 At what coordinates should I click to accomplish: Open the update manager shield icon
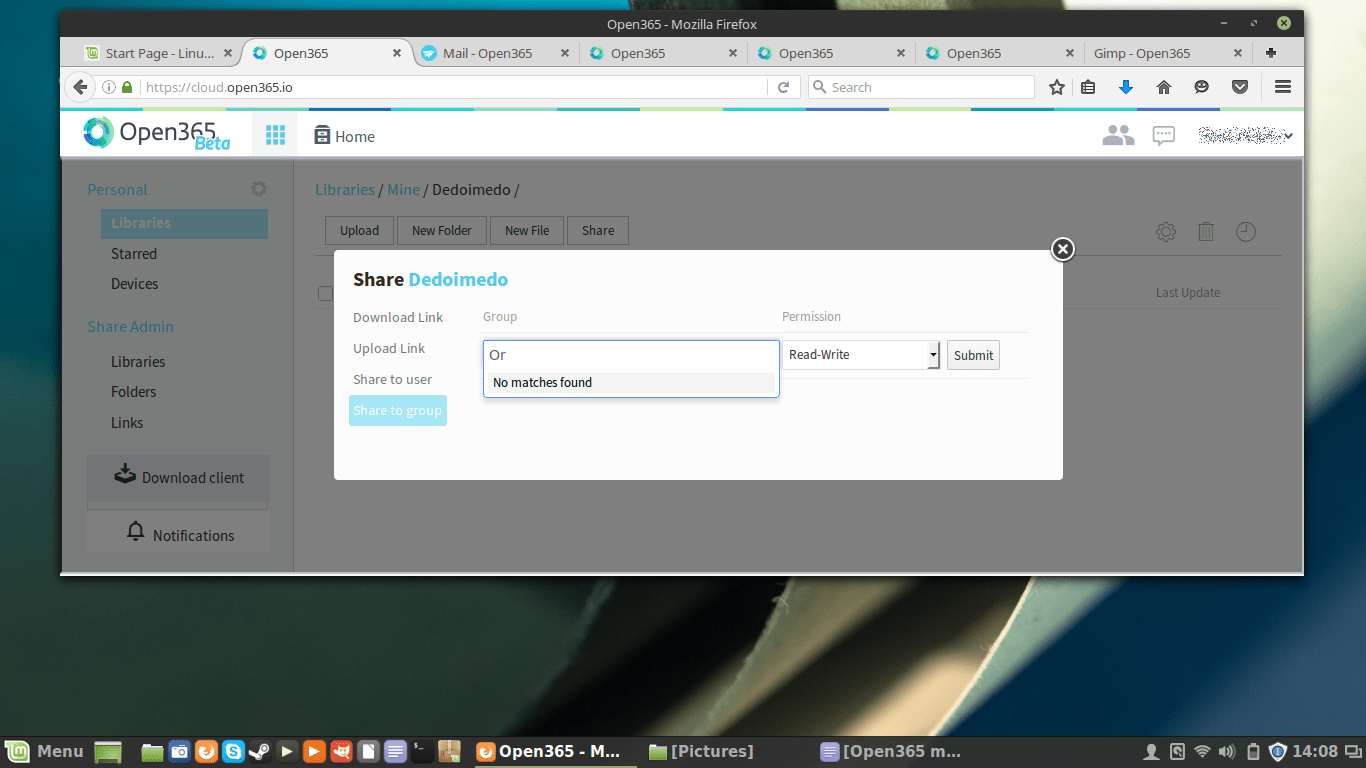pos(1277,751)
